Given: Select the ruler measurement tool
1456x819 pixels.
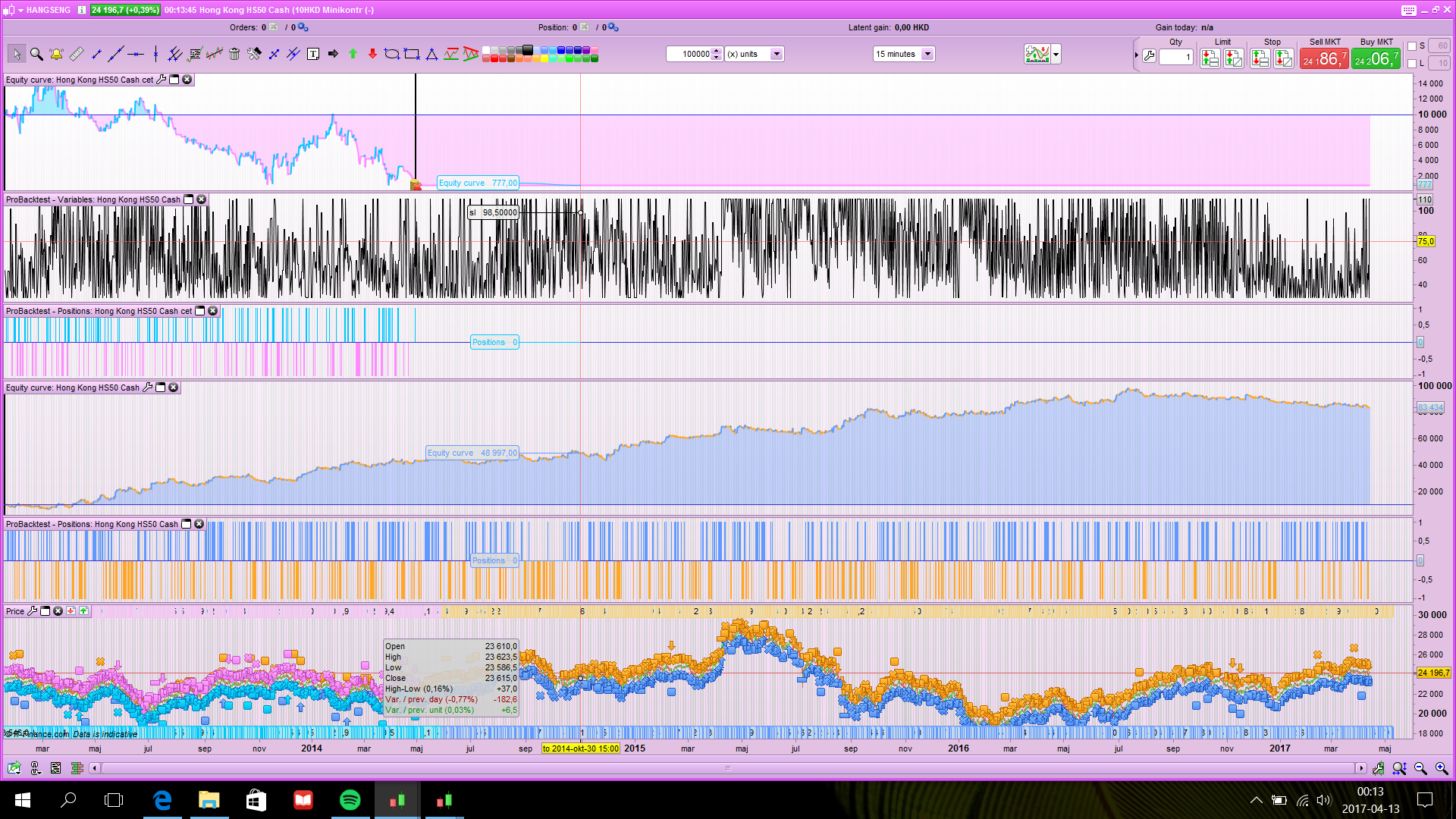Looking at the screenshot, I should [76, 54].
